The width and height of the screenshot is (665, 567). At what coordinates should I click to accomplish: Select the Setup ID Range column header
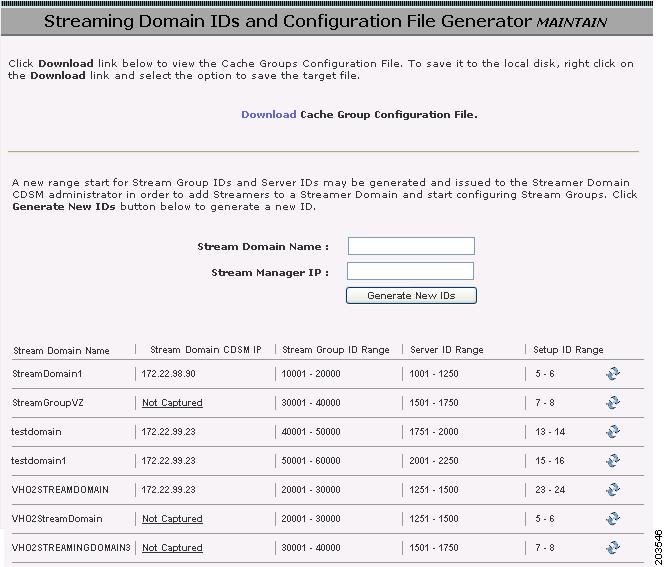click(x=568, y=350)
